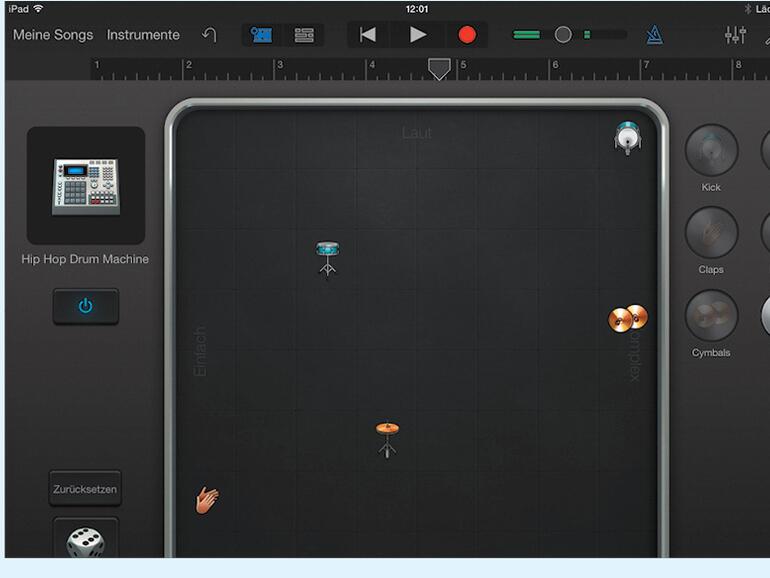Click the Bluetooth status icon

click(x=747, y=9)
